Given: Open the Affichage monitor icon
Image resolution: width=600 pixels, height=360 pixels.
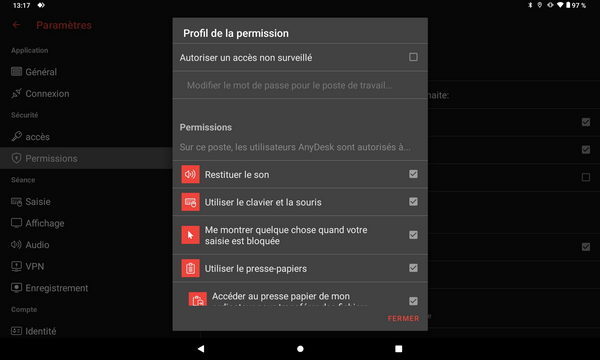Looking at the screenshot, I should (x=16, y=223).
